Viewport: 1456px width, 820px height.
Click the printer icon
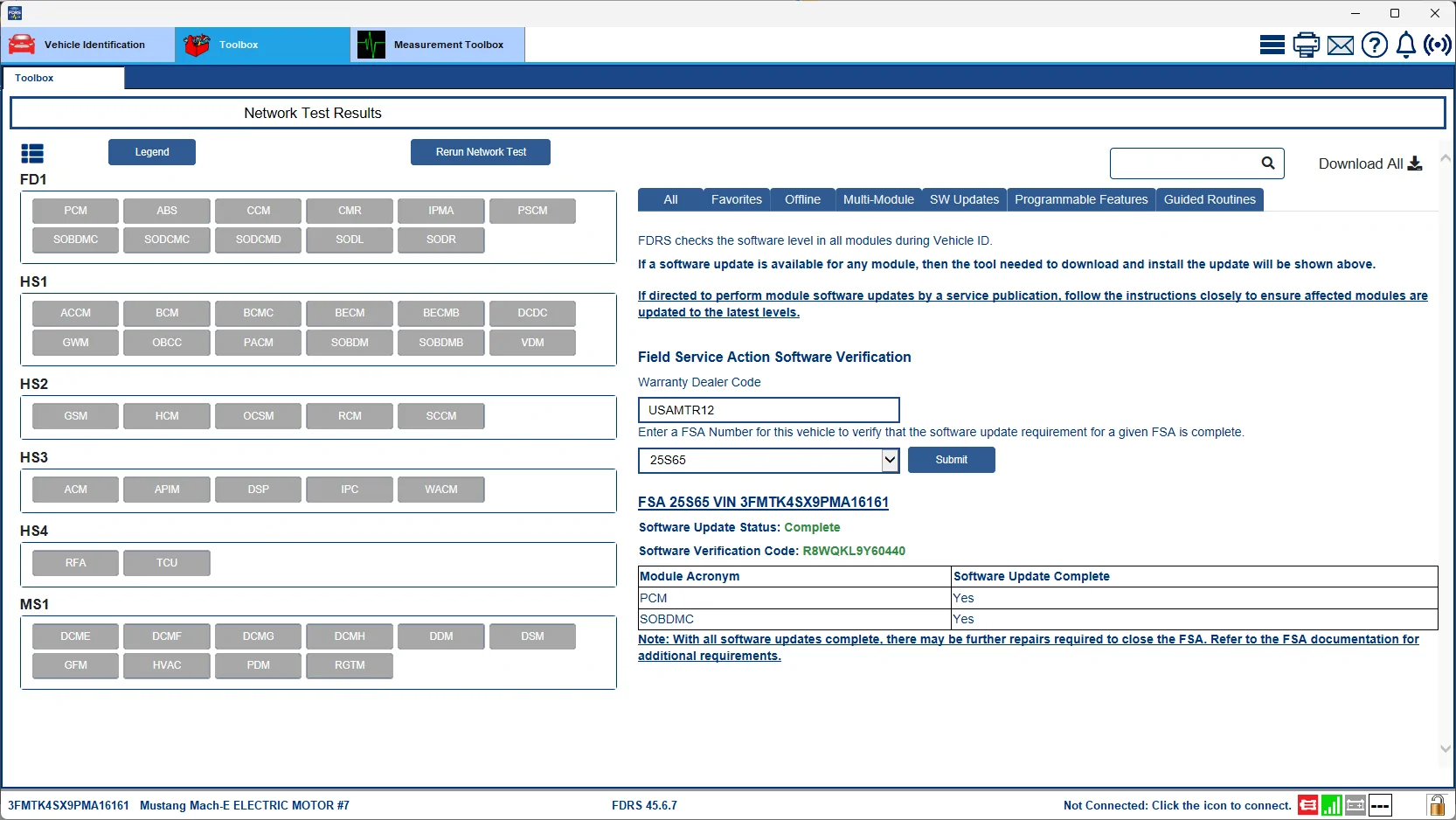(x=1306, y=45)
